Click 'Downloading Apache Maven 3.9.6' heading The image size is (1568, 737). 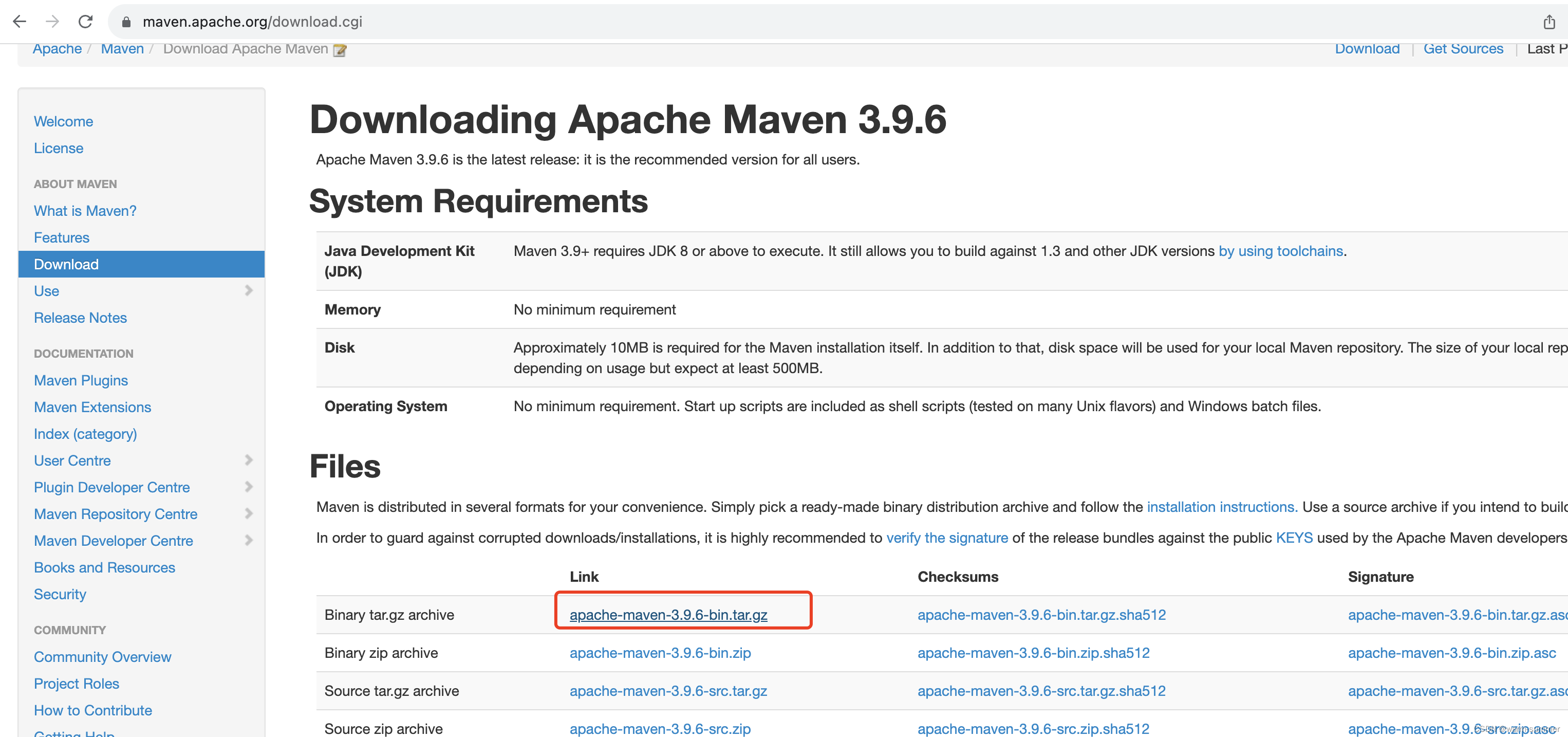[628, 119]
